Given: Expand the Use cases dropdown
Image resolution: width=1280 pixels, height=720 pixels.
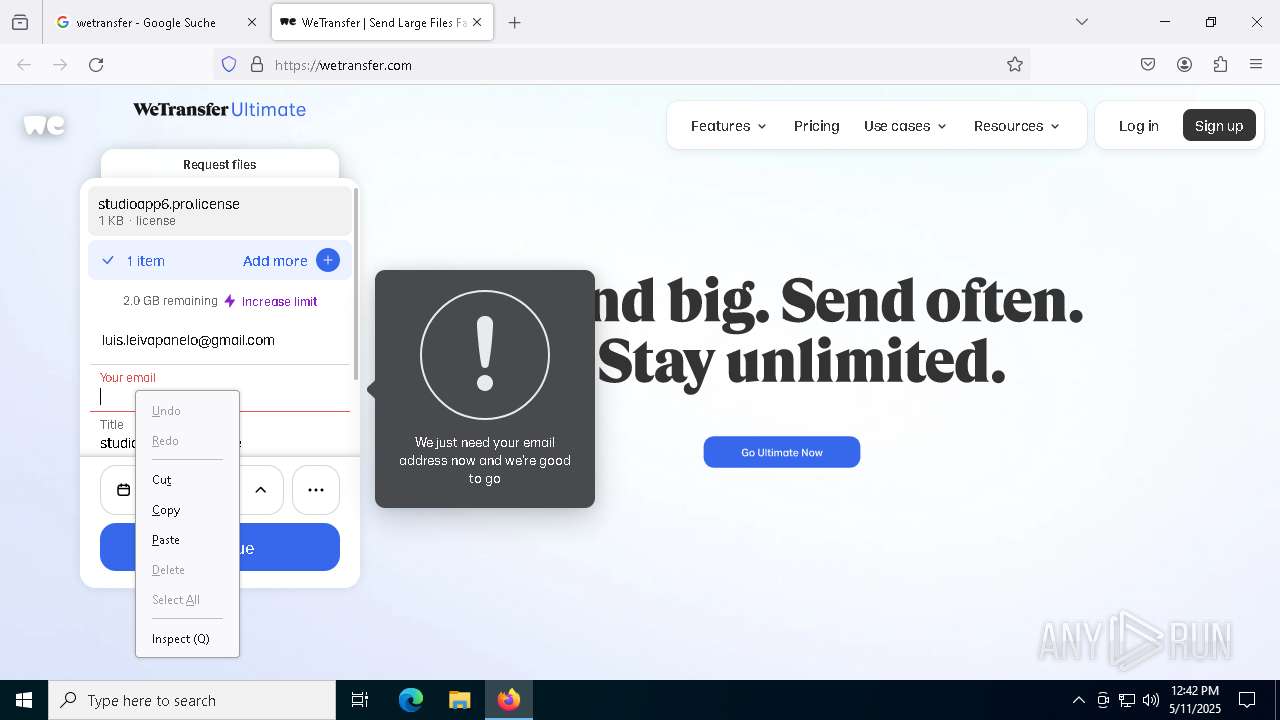Looking at the screenshot, I should click(905, 126).
